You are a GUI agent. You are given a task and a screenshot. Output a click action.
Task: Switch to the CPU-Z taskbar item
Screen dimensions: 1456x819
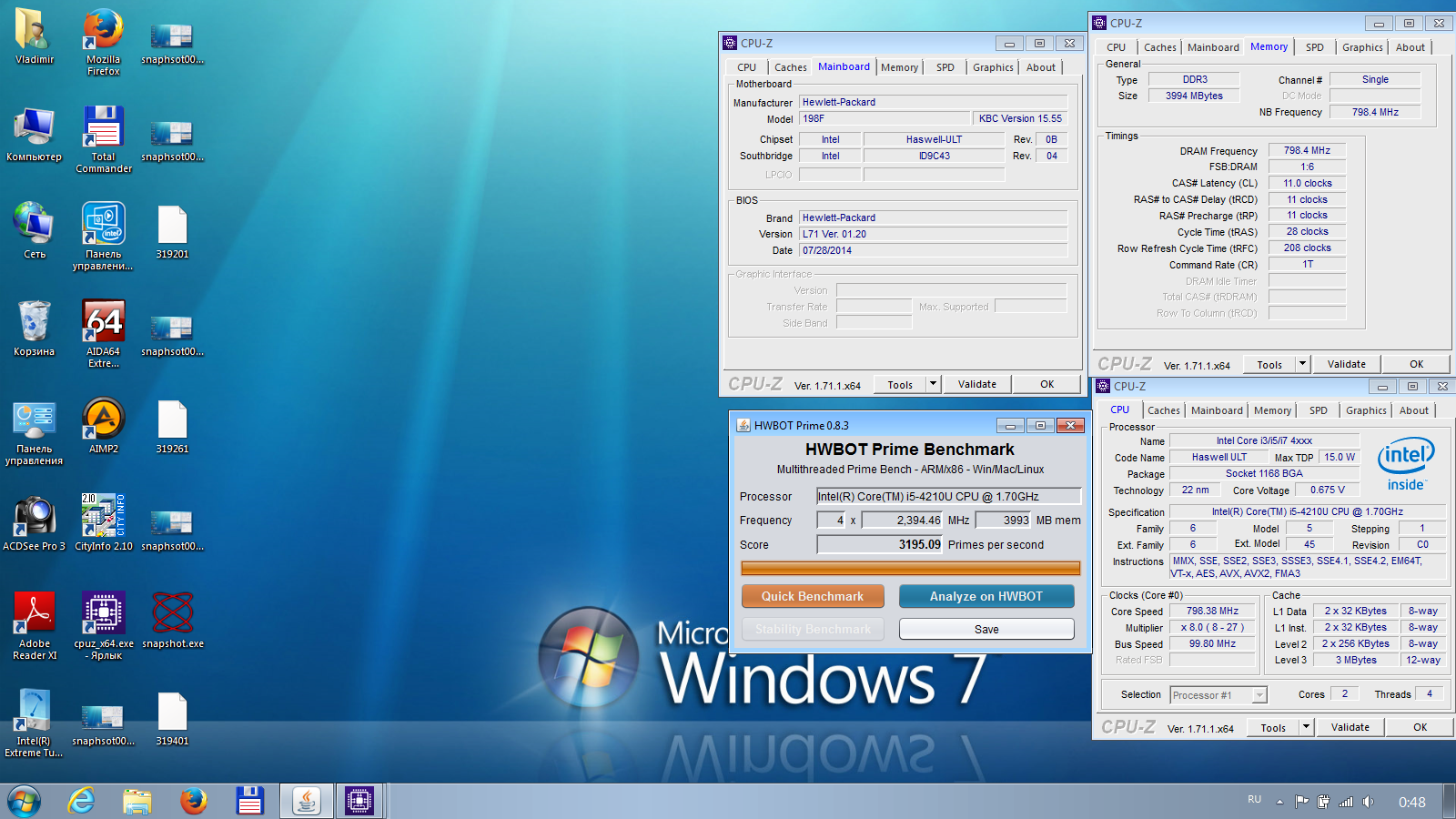click(x=359, y=802)
